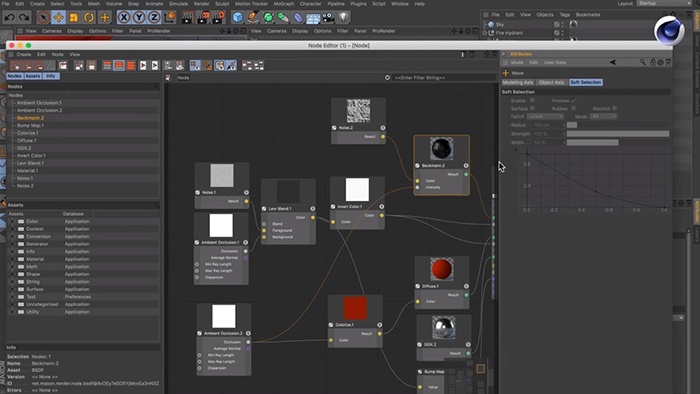Open the Simulate menu

tap(178, 4)
